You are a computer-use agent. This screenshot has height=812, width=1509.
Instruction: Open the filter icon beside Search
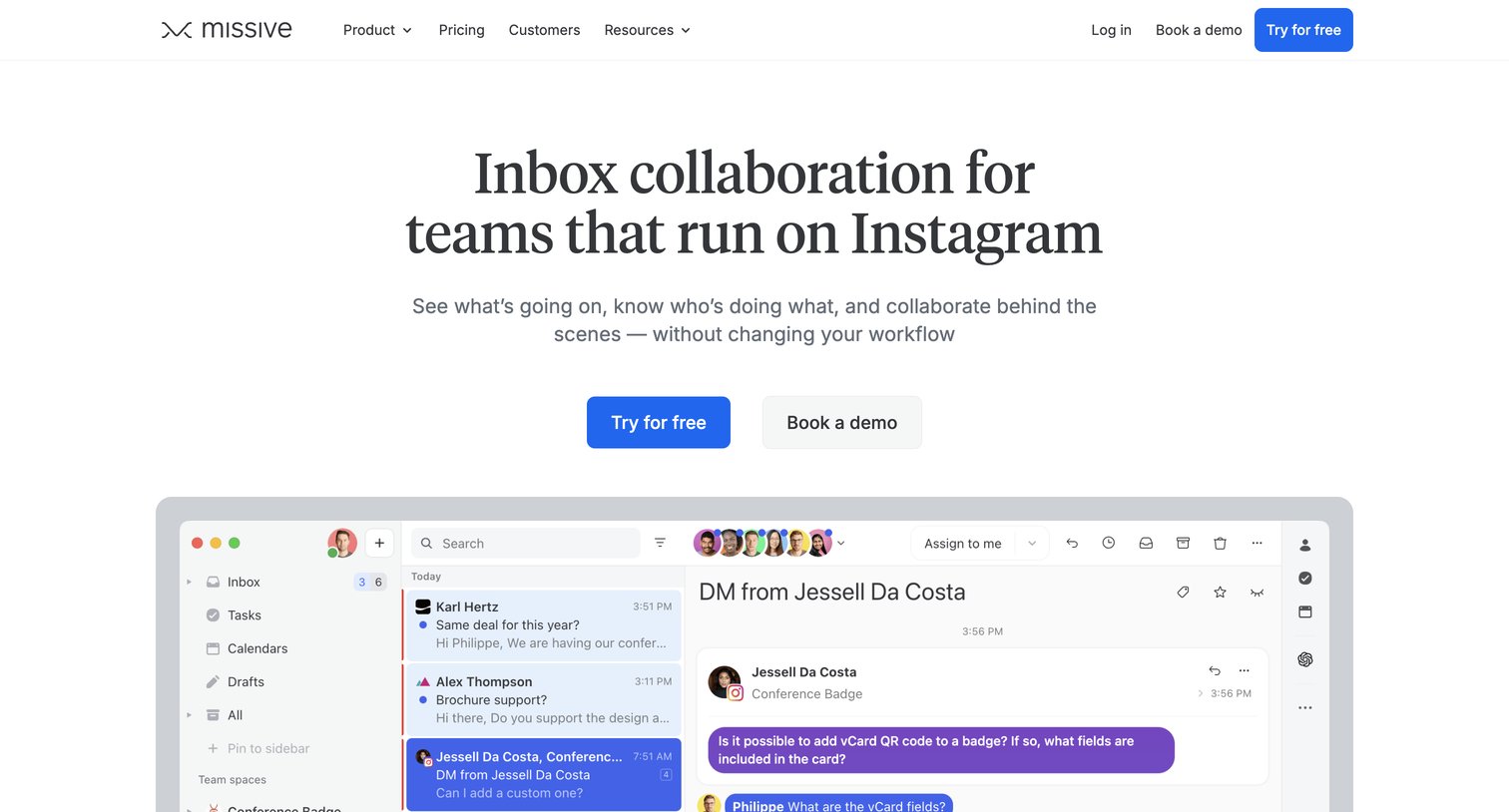660,543
